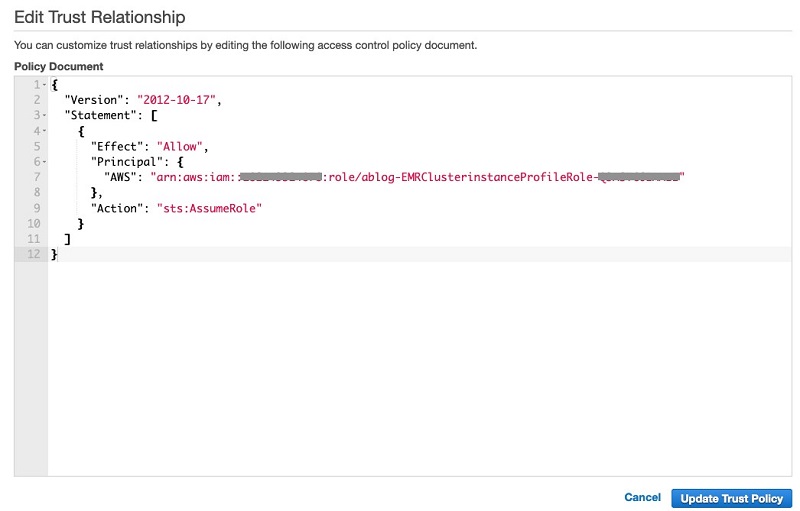Viewport: 800px width, 511px height.
Task: Click the "Principal" key text
Action: coord(127,162)
